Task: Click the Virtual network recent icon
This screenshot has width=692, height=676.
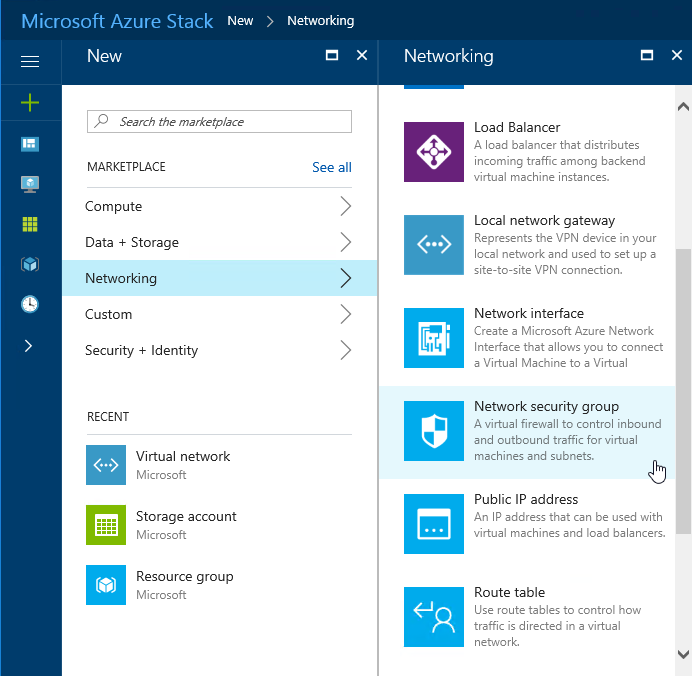Action: pos(106,465)
